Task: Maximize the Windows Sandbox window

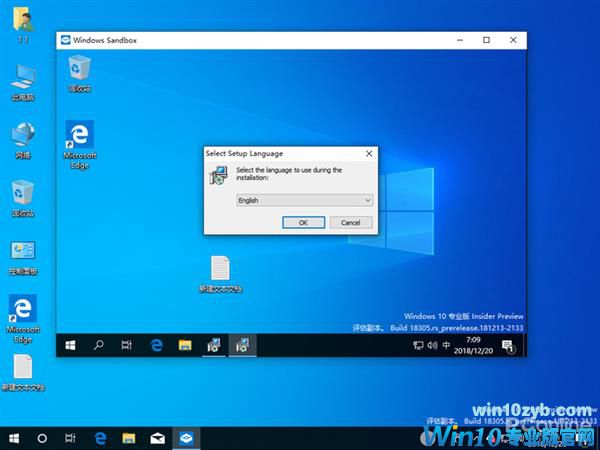Action: coord(486,40)
